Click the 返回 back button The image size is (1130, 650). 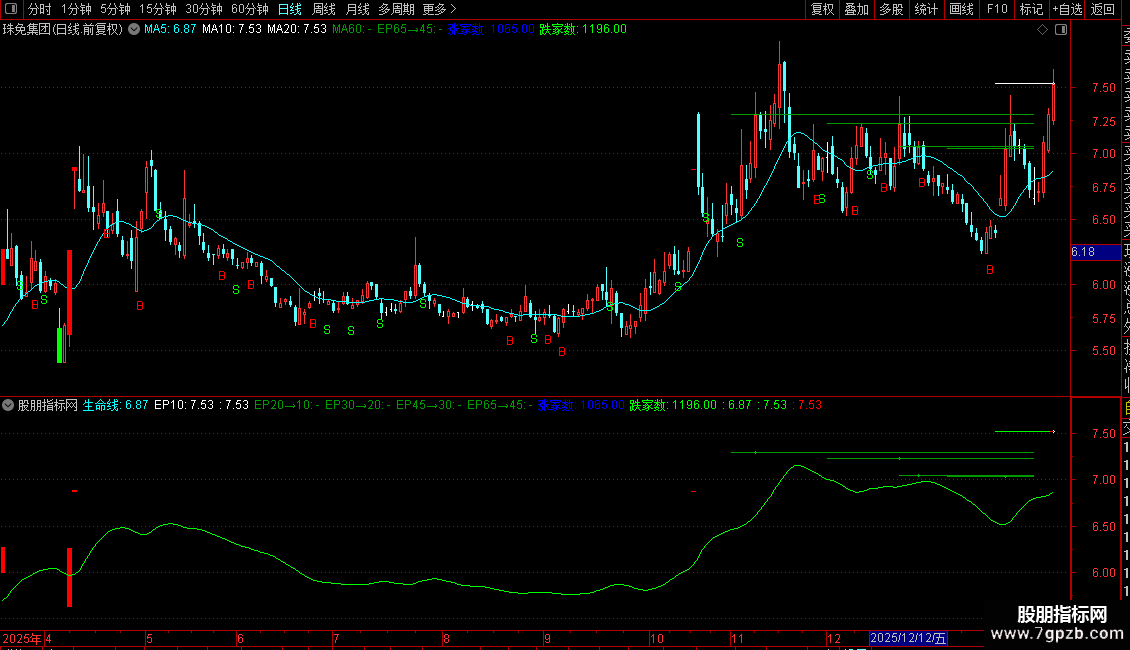[1103, 9]
